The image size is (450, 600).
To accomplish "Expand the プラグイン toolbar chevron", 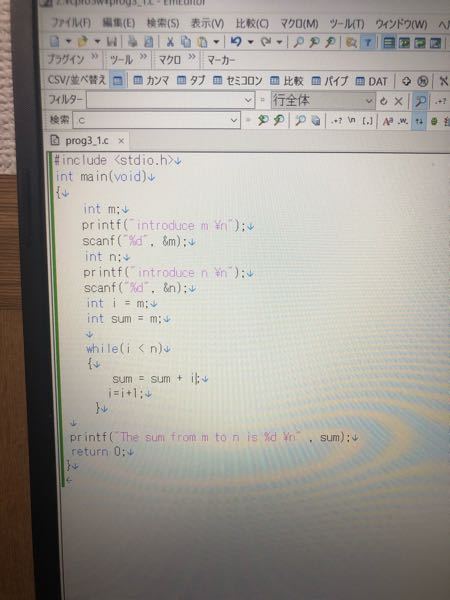I will pyautogui.click(x=95, y=57).
